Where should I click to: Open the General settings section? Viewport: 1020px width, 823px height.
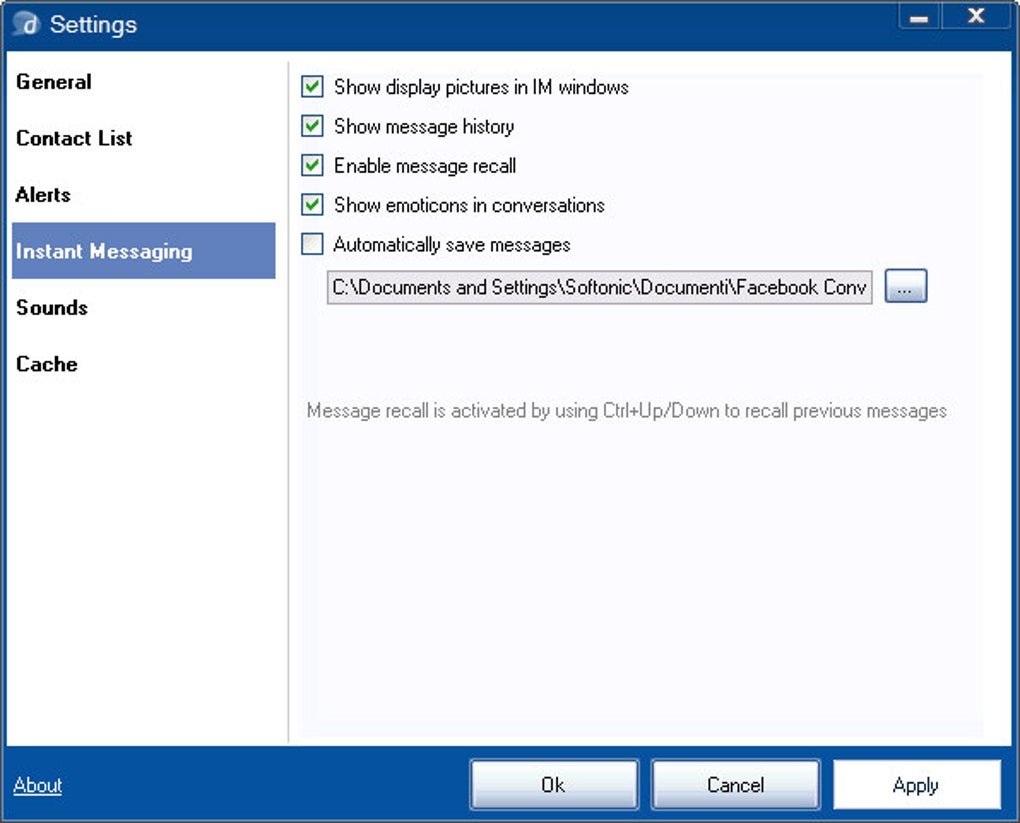point(54,82)
